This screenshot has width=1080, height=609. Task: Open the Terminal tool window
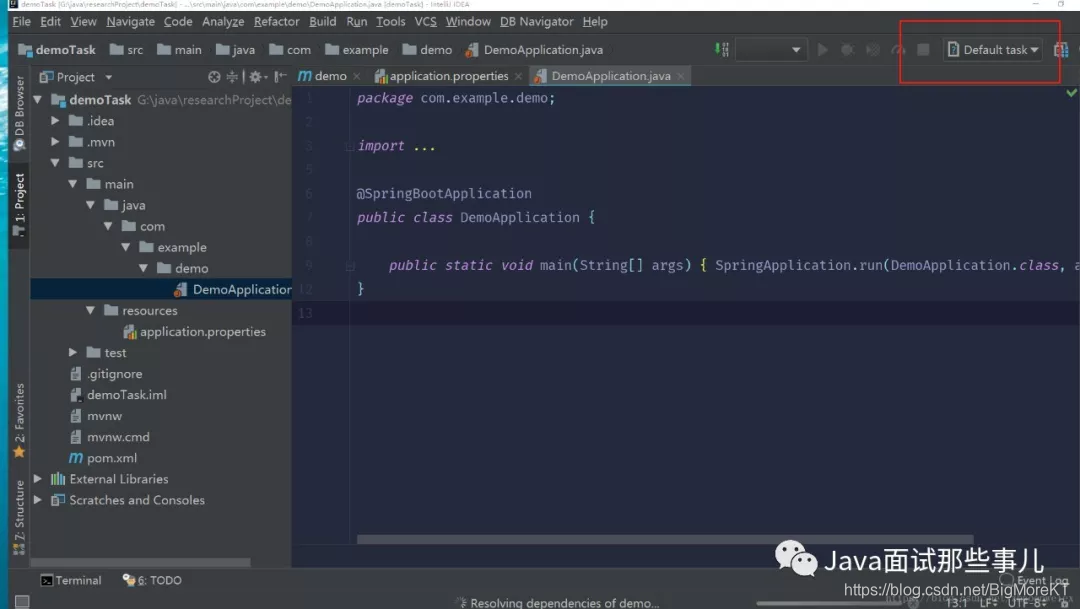point(71,580)
